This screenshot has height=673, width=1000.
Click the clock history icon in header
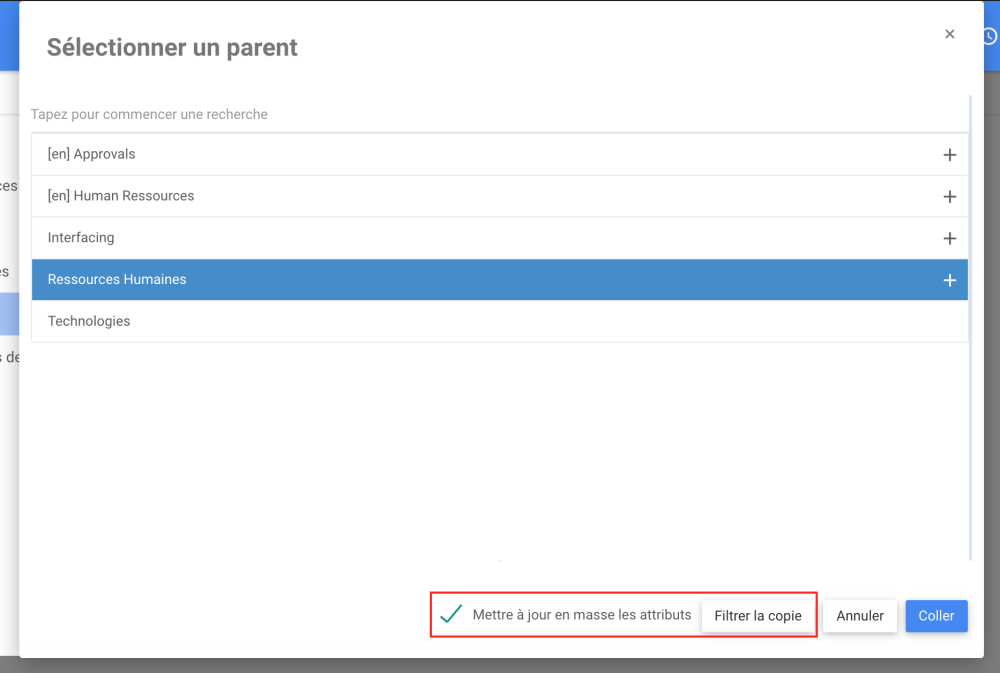(989, 36)
